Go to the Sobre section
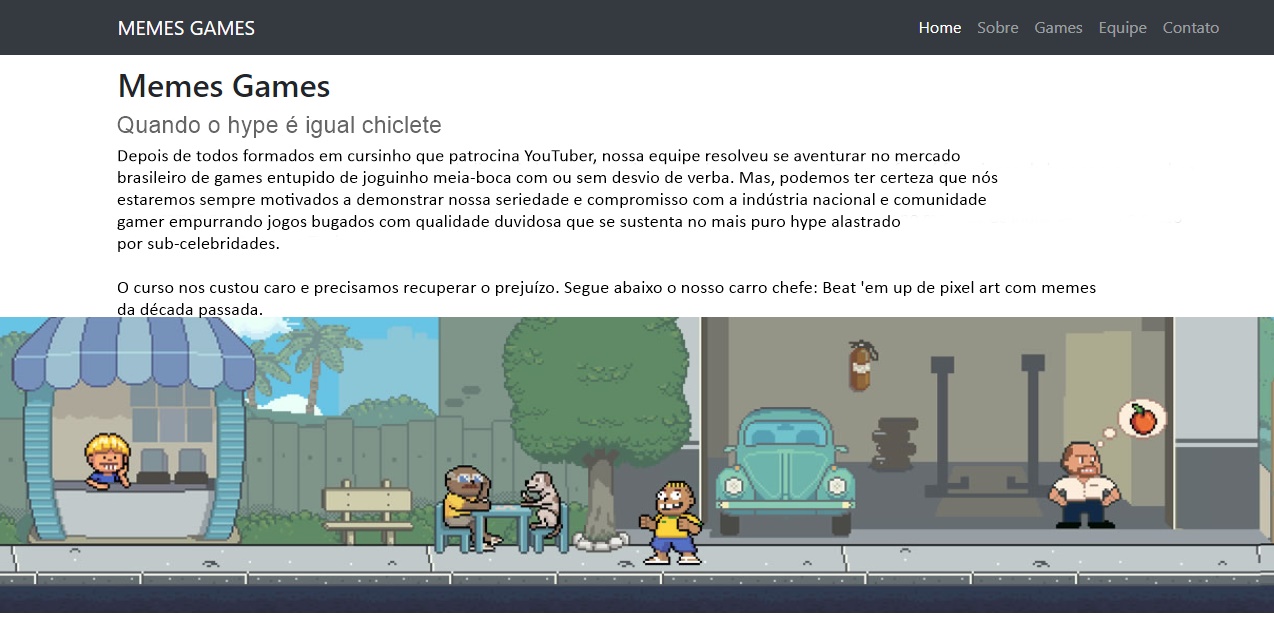This screenshot has height=617, width=1274. point(997,28)
